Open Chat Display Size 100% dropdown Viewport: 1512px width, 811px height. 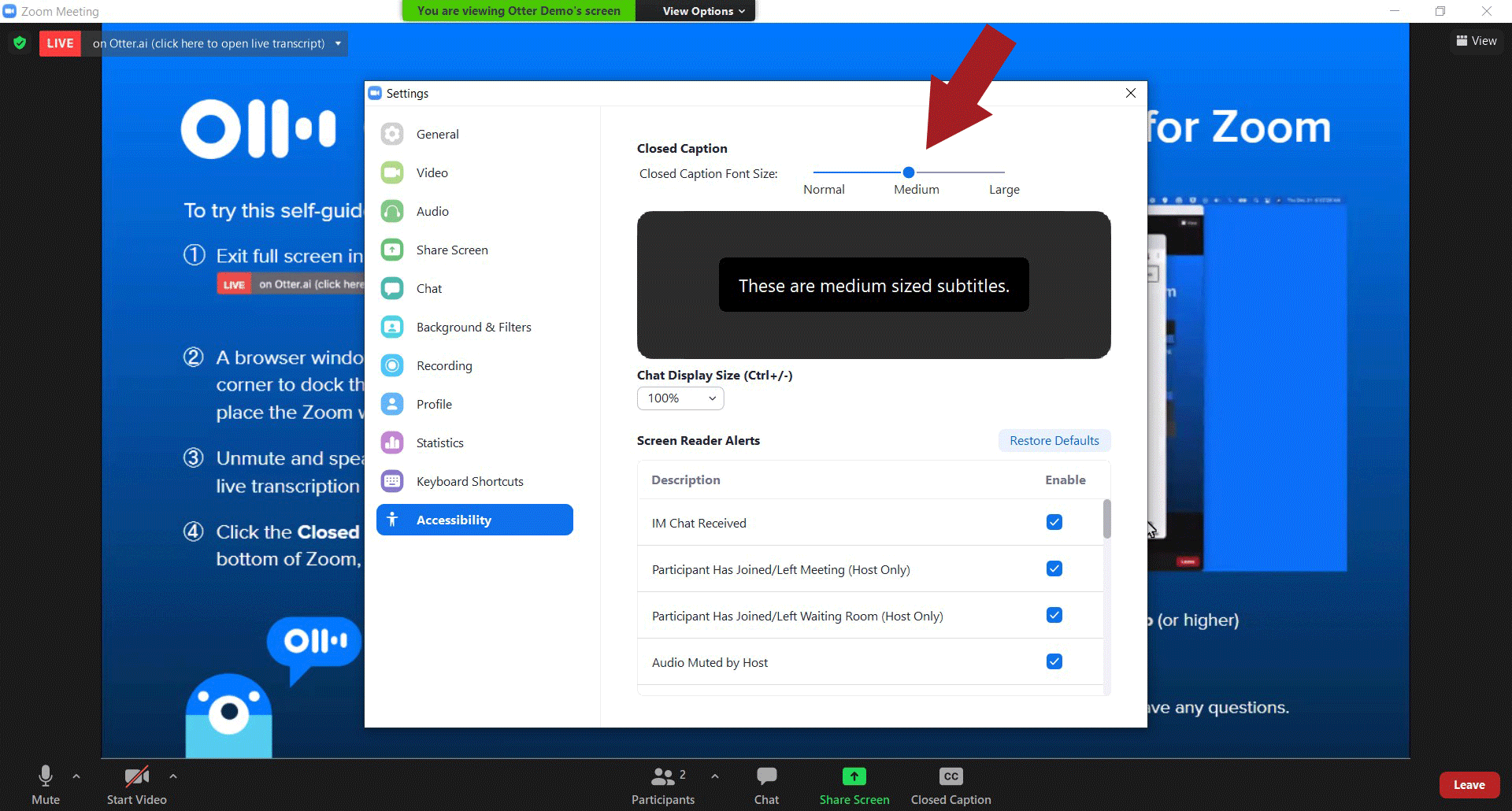pyautogui.click(x=680, y=398)
